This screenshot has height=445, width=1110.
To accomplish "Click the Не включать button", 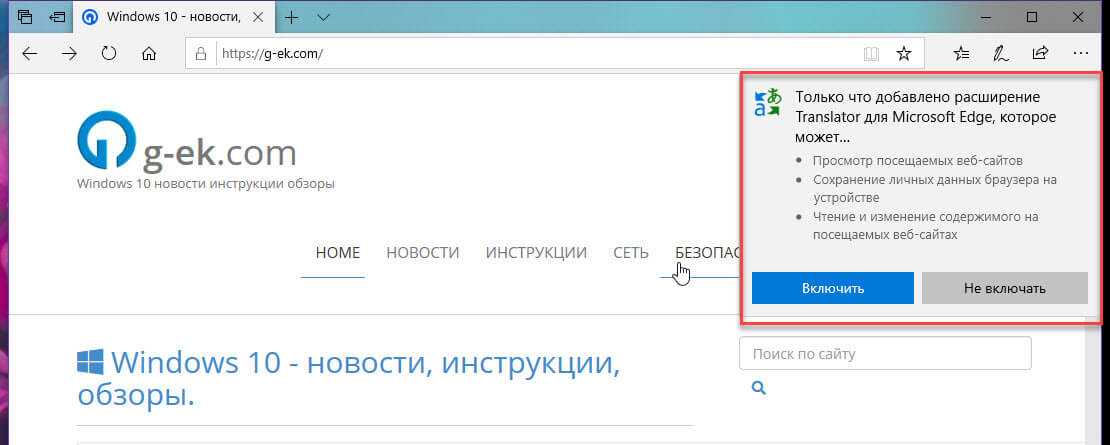I will click(x=1005, y=288).
